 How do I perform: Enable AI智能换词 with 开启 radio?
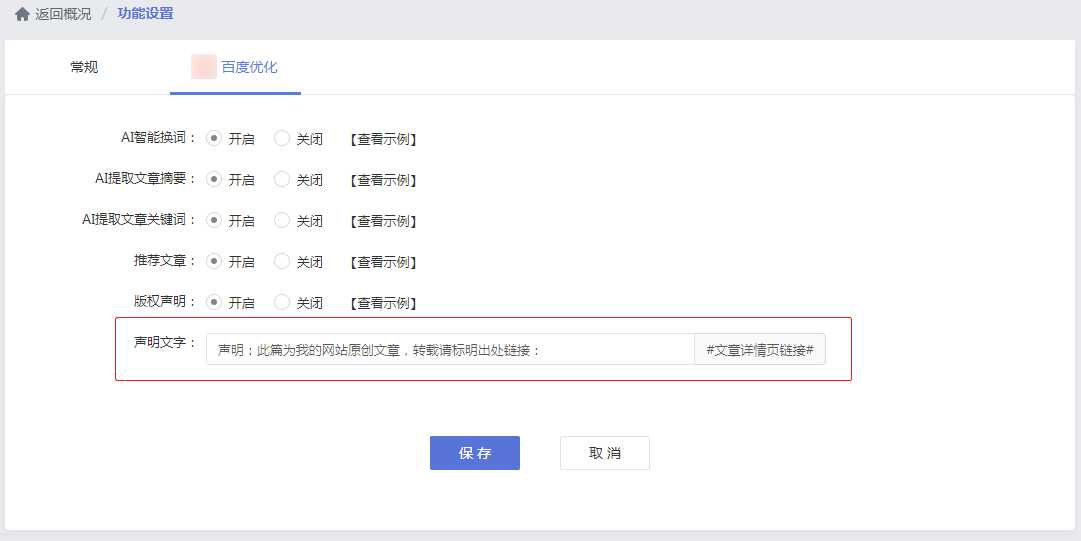214,139
